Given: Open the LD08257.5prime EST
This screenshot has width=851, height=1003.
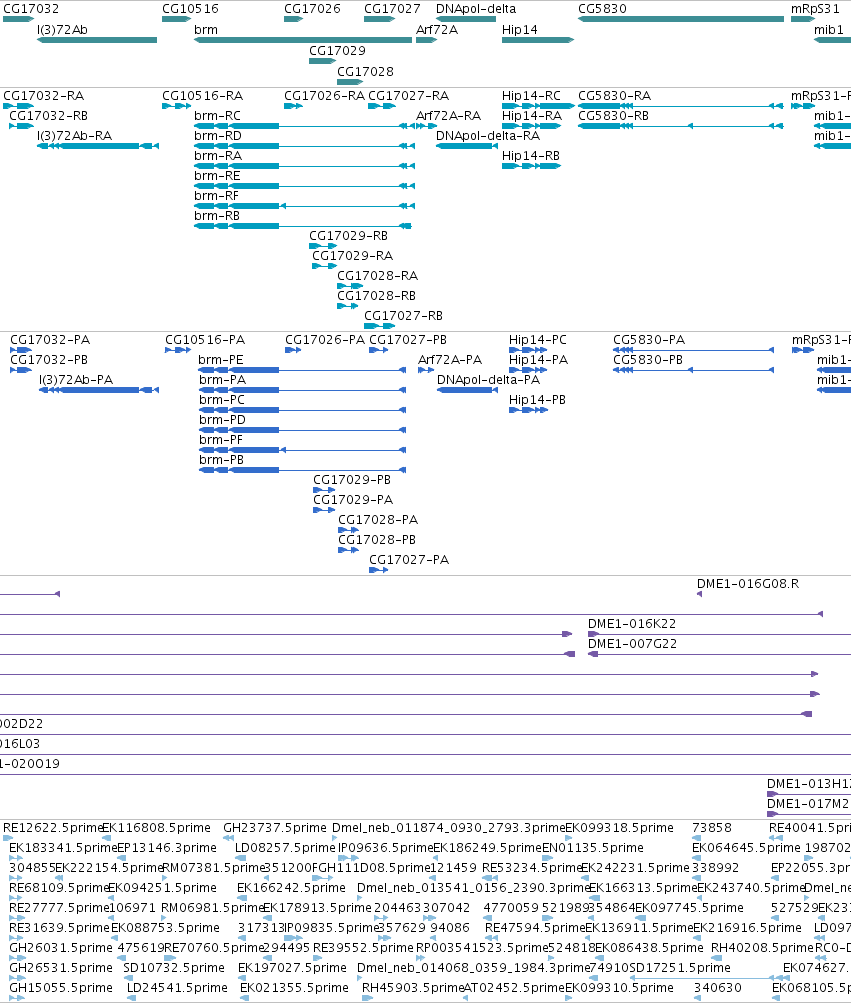Looking at the screenshot, I should 241,858.
